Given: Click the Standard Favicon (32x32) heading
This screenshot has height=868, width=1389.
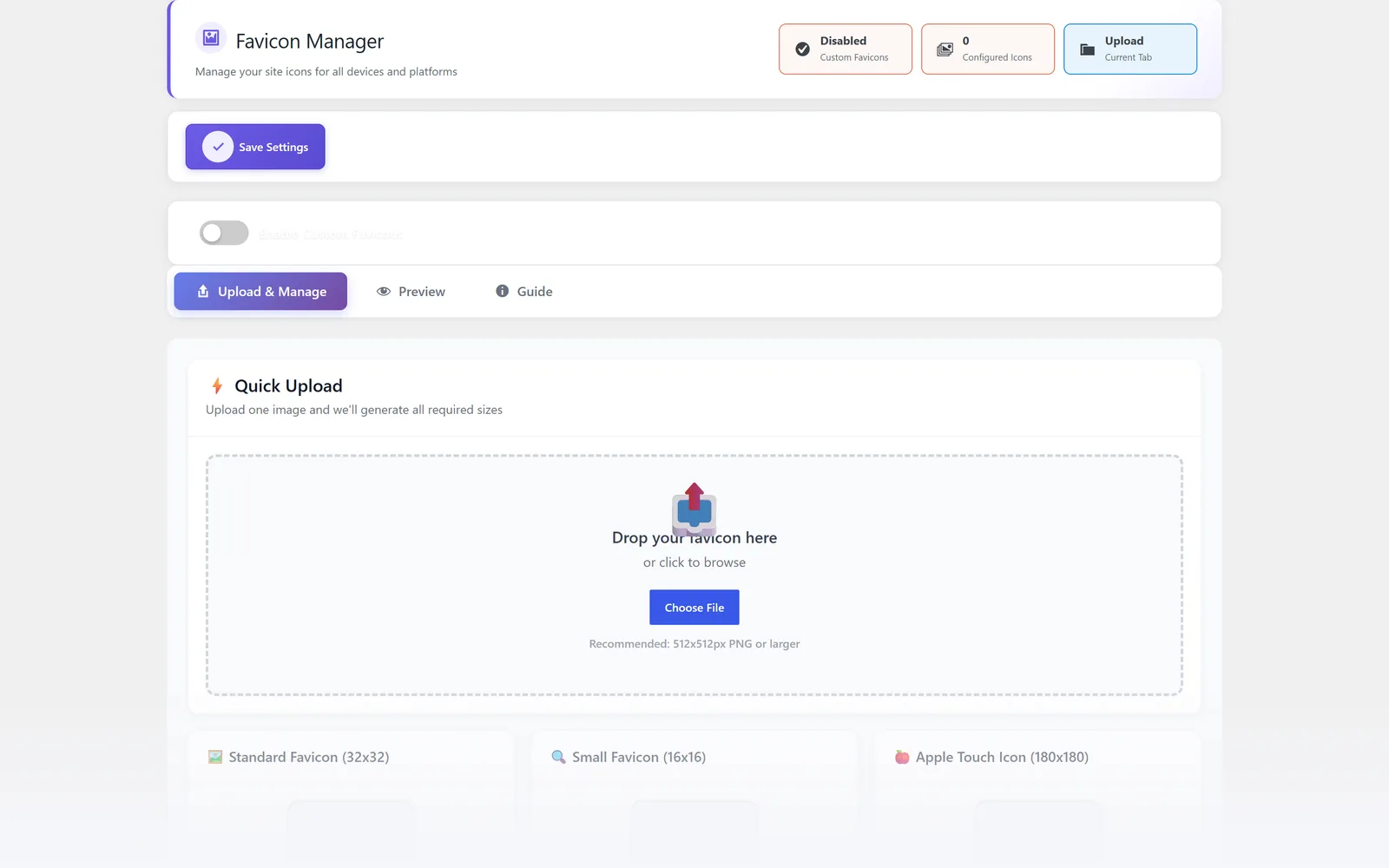Looking at the screenshot, I should [309, 757].
